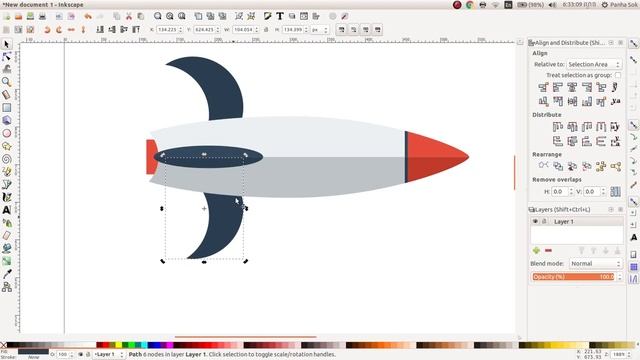Select the Tweak tool
The image size is (640, 360).
[x=7, y=69]
